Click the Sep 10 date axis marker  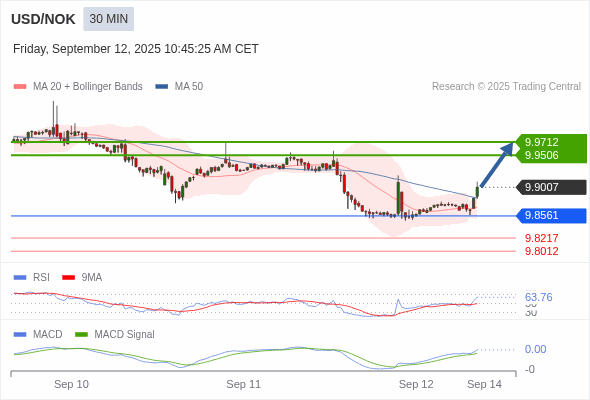[71, 384]
